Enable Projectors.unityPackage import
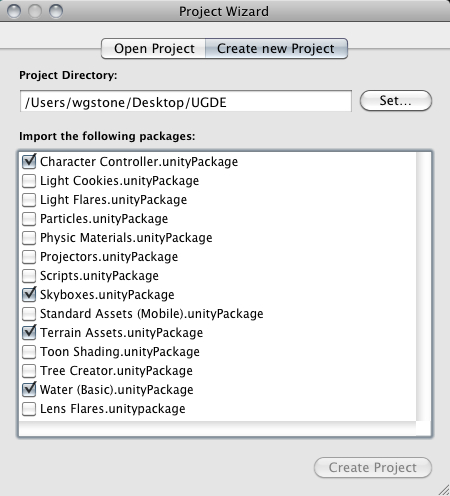Image resolution: width=450 pixels, height=496 pixels. click(29, 257)
